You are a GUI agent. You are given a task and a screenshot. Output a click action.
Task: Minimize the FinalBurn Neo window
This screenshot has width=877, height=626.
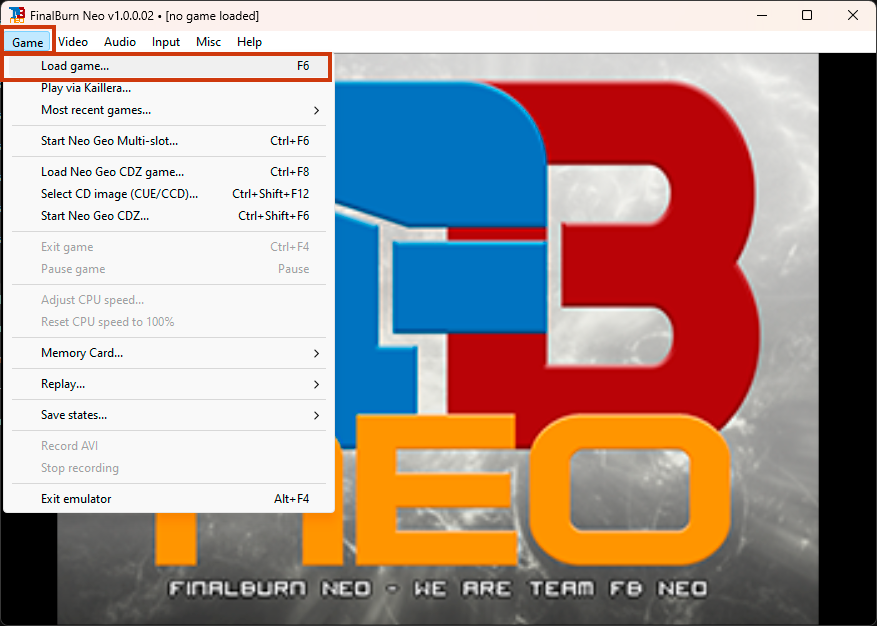click(x=761, y=15)
